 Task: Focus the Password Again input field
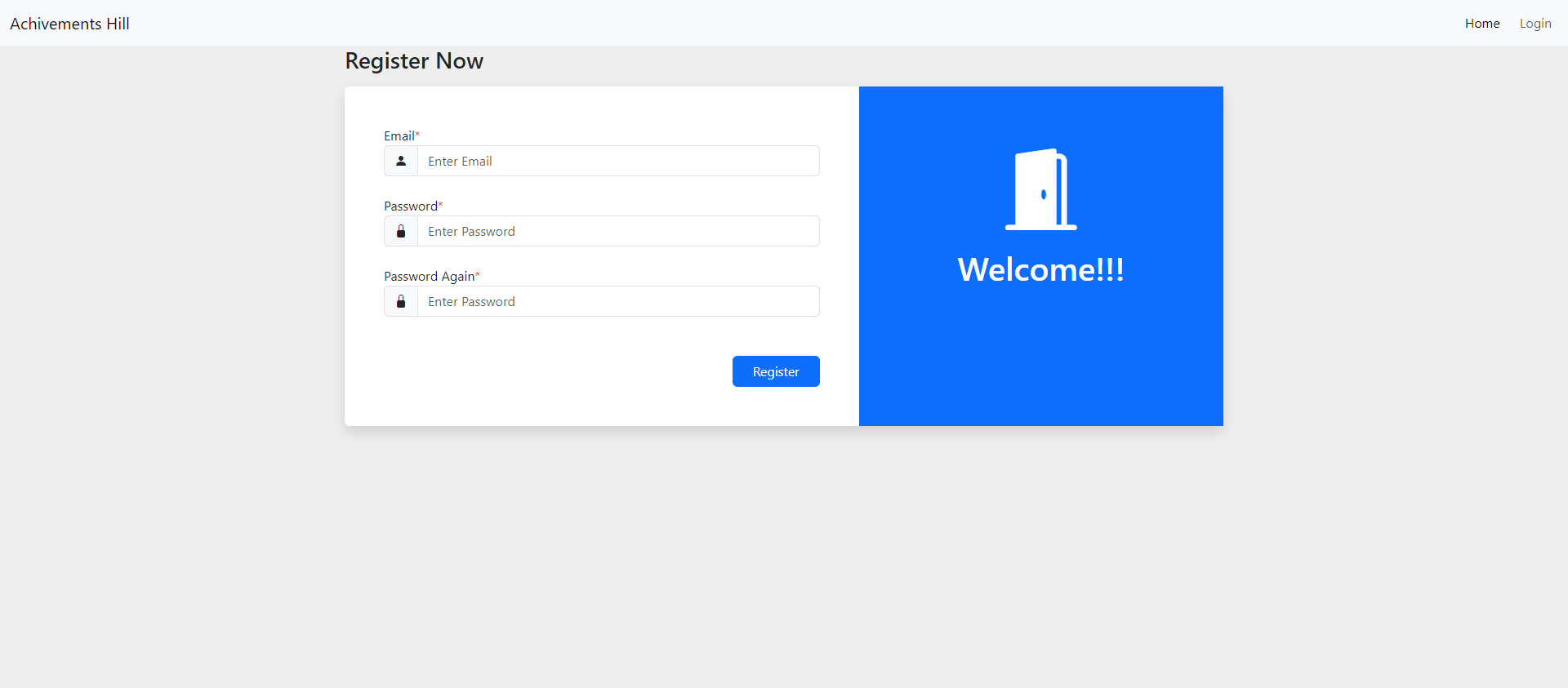tap(618, 301)
